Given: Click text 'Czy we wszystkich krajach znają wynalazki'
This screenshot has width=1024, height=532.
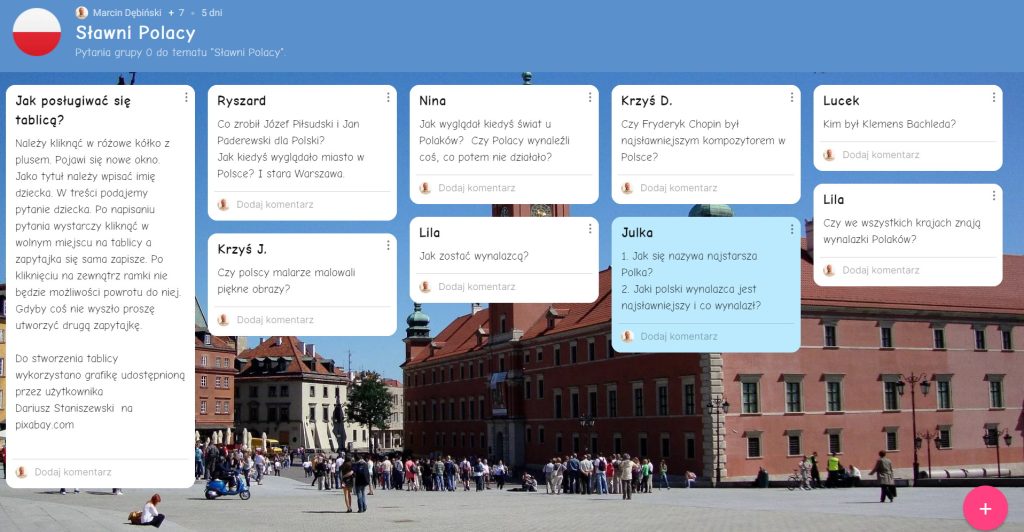Looking at the screenshot, I should [x=902, y=231].
